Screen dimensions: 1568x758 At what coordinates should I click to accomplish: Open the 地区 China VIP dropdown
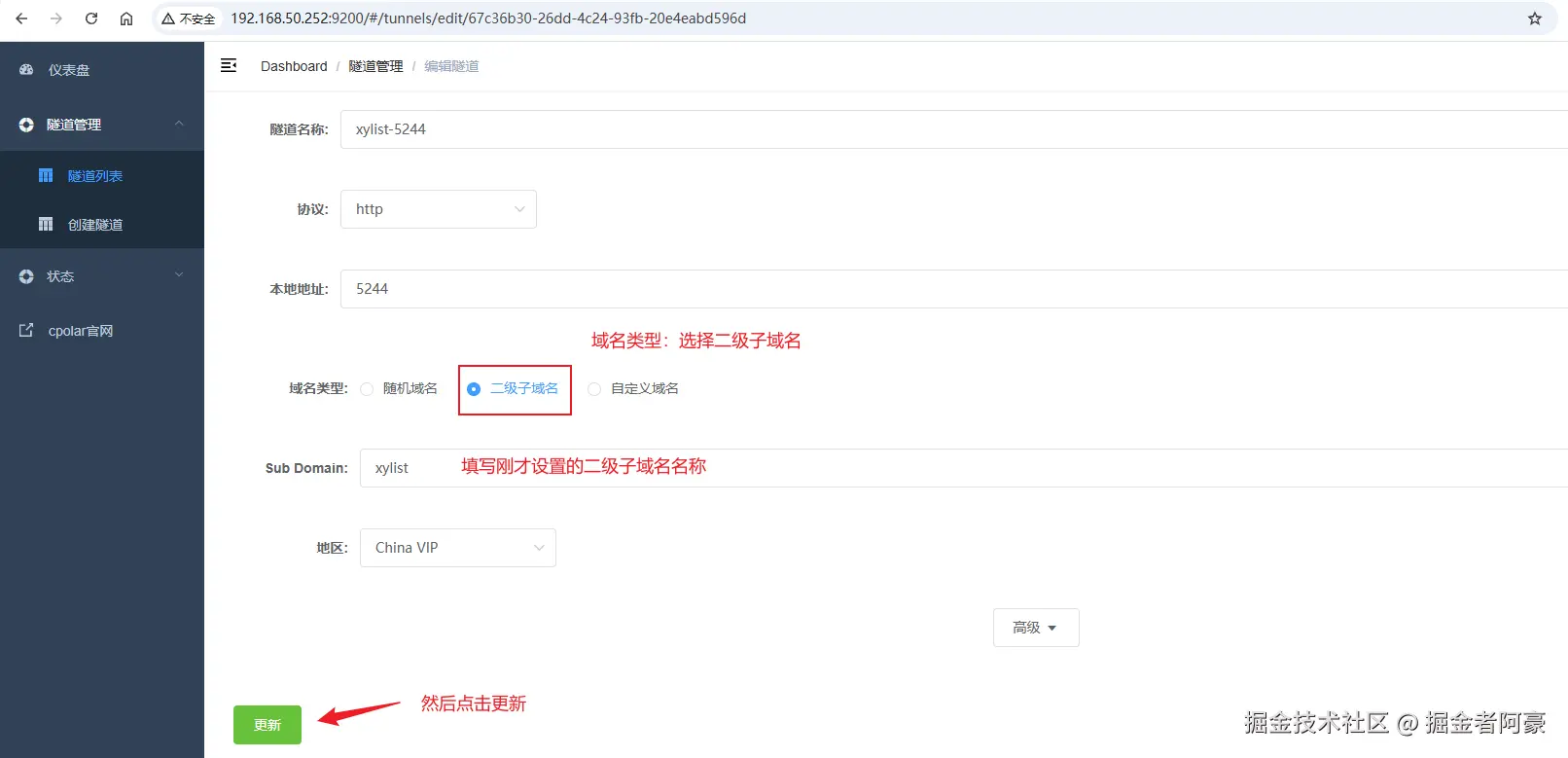pos(458,548)
